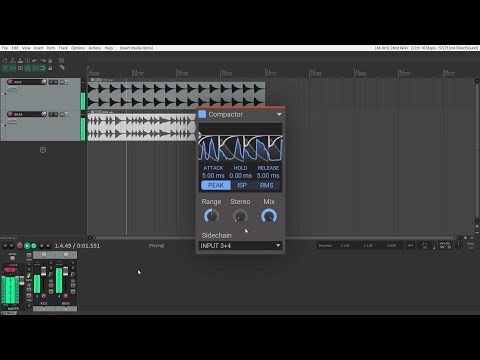Viewport: 480px width, 360px height.
Task: Click the Undo toolbar icon
Action: [35, 61]
